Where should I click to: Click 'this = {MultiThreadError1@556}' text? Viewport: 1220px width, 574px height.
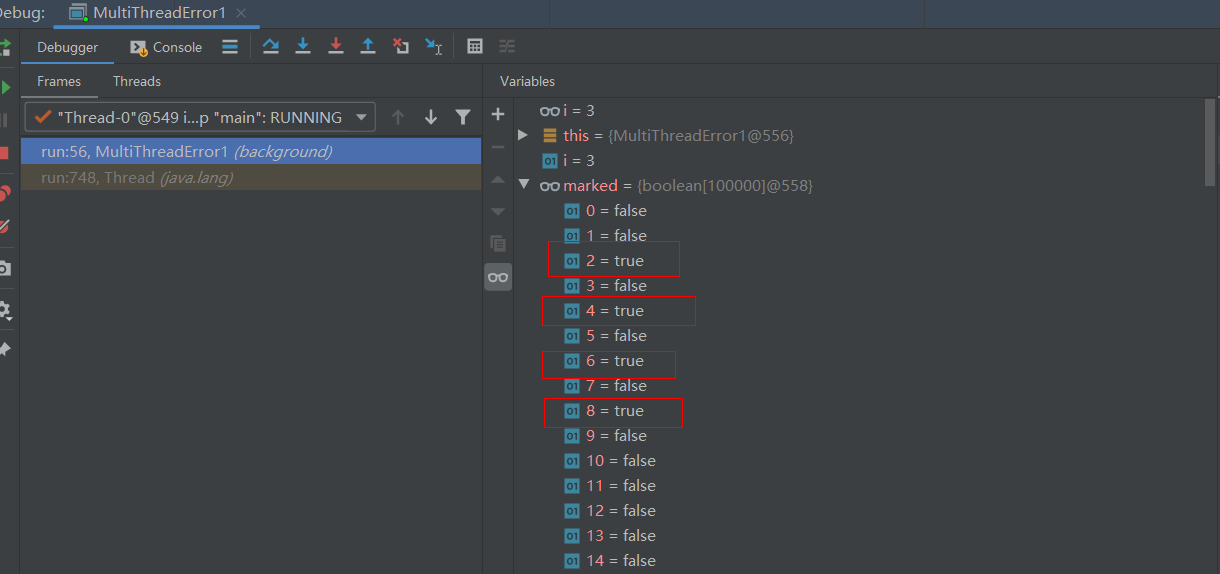pos(678,135)
